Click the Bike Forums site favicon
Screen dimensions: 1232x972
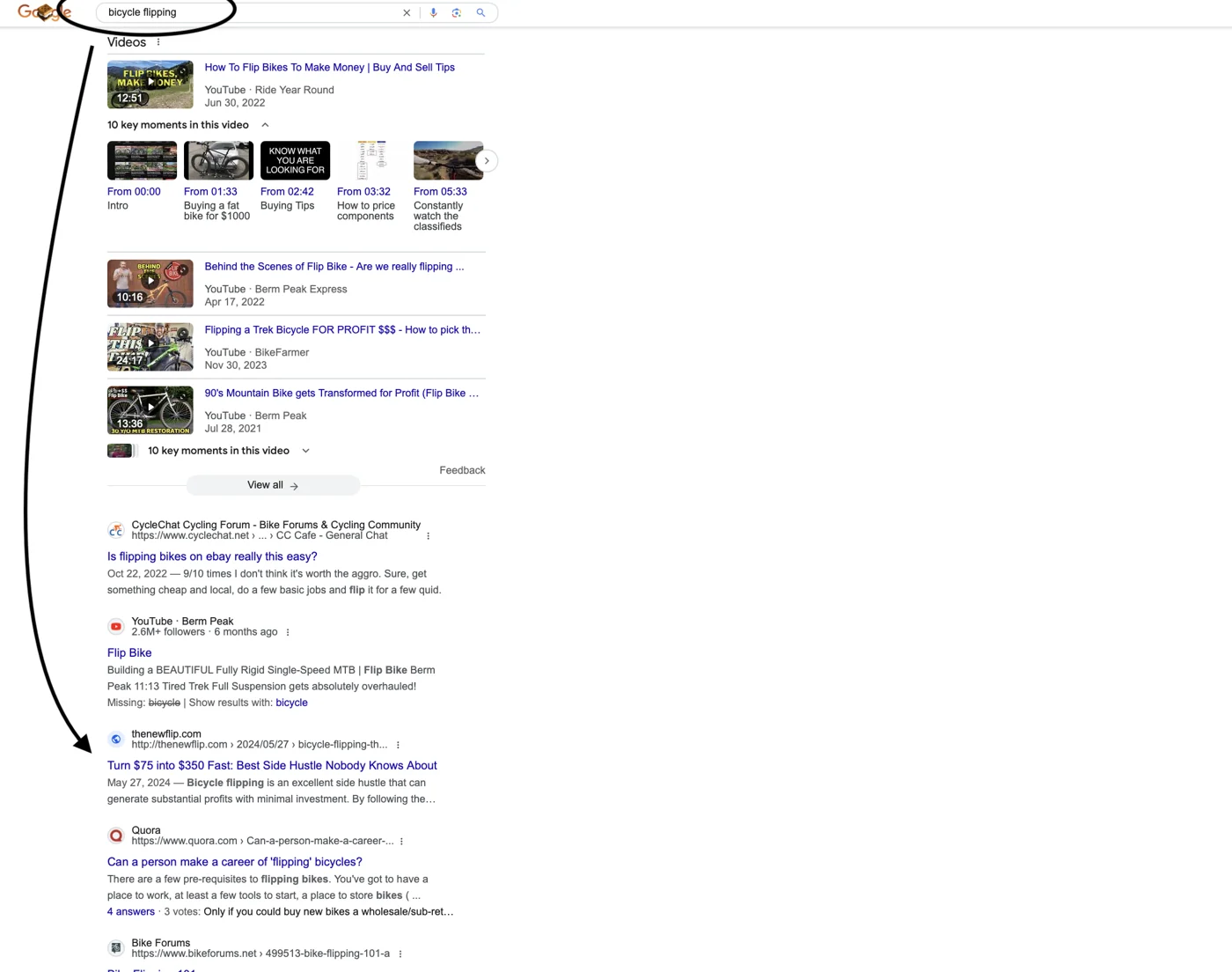(x=116, y=948)
